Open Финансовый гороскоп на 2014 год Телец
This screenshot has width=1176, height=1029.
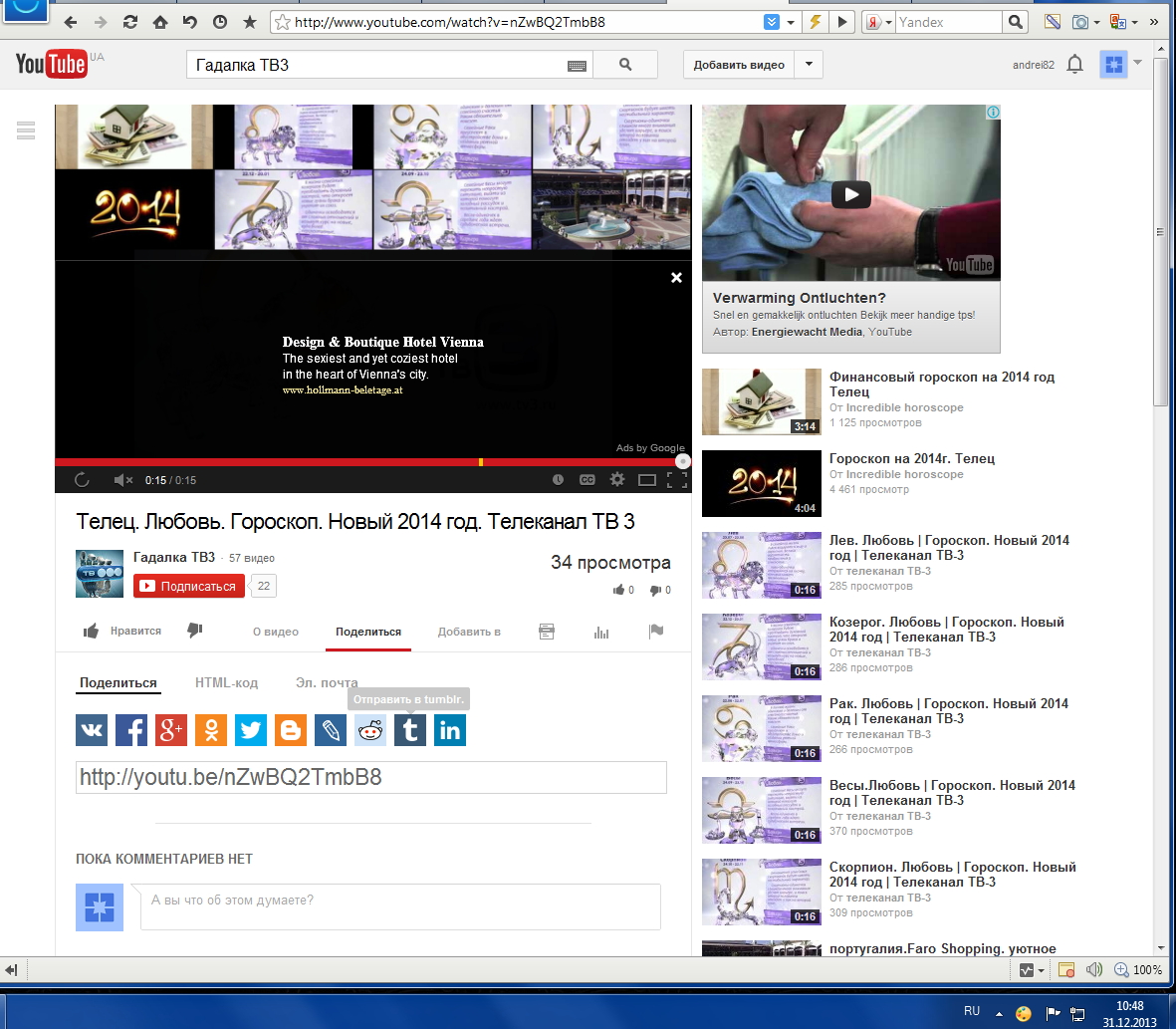(x=941, y=384)
